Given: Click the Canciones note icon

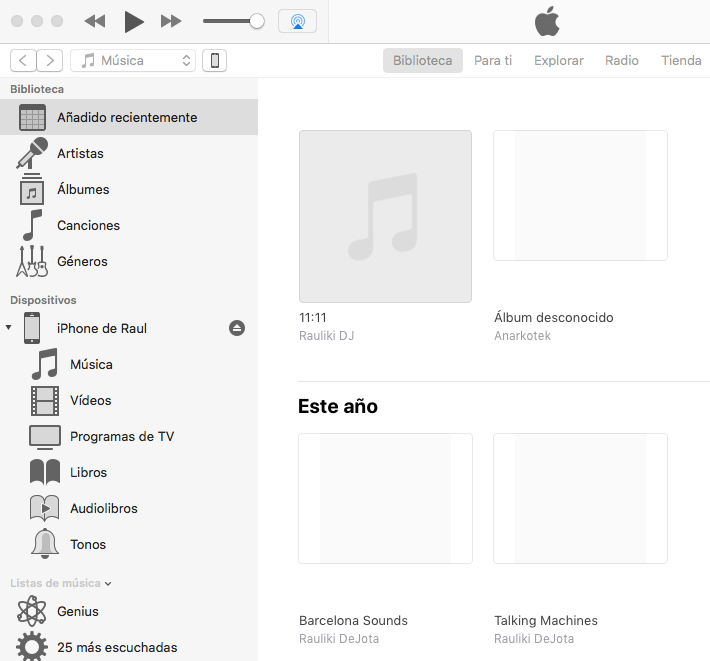Looking at the screenshot, I should [32, 225].
